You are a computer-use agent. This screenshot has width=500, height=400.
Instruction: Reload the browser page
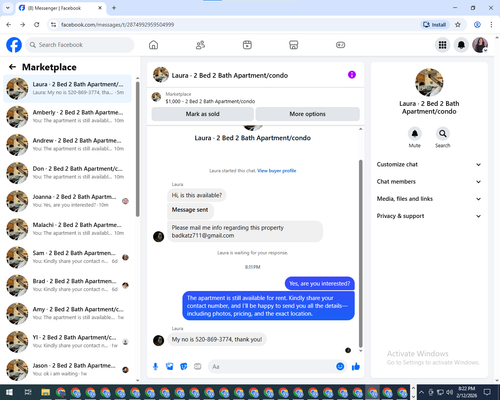pos(37,25)
